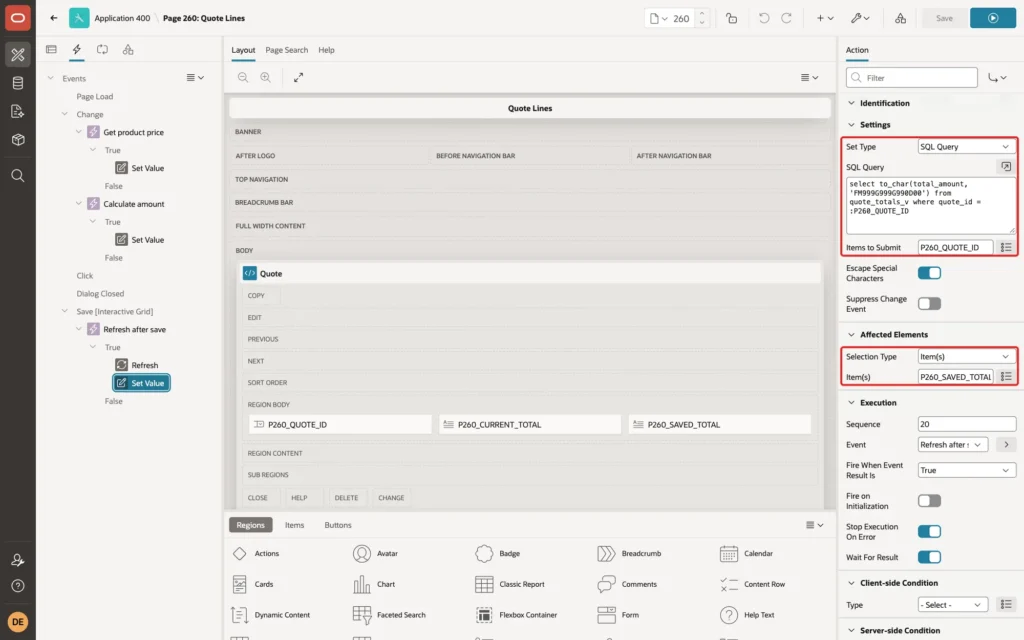
Task: Zoom in the layout view
Action: 265,77
